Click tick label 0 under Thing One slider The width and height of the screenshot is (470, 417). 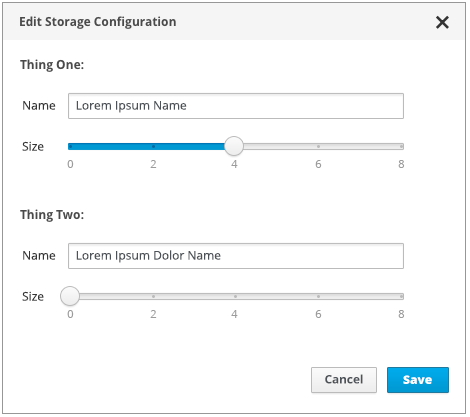70,164
